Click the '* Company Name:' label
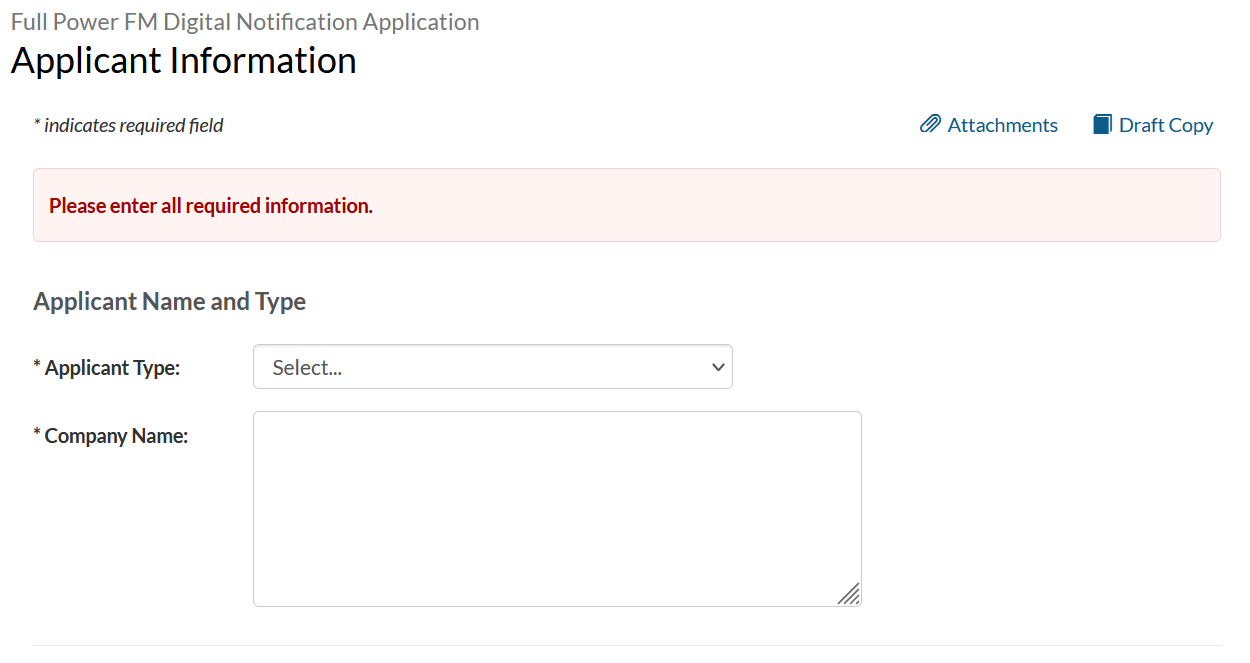1250x663 pixels. pyautogui.click(x=116, y=436)
